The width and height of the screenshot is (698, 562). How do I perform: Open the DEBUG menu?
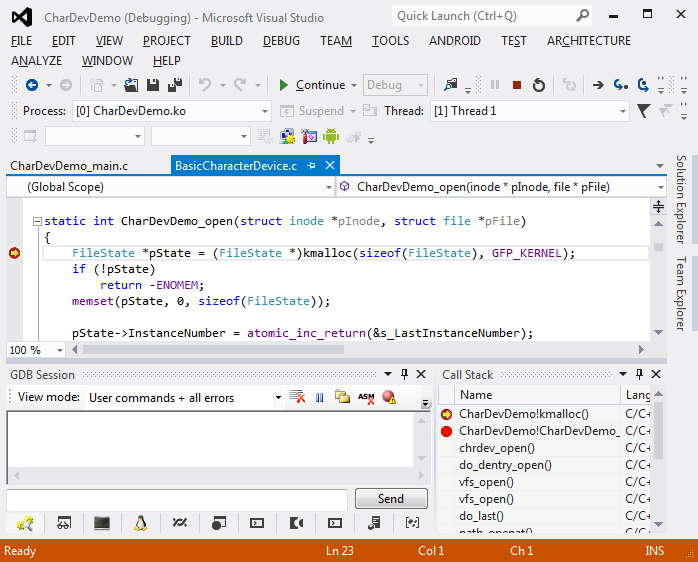click(x=281, y=41)
